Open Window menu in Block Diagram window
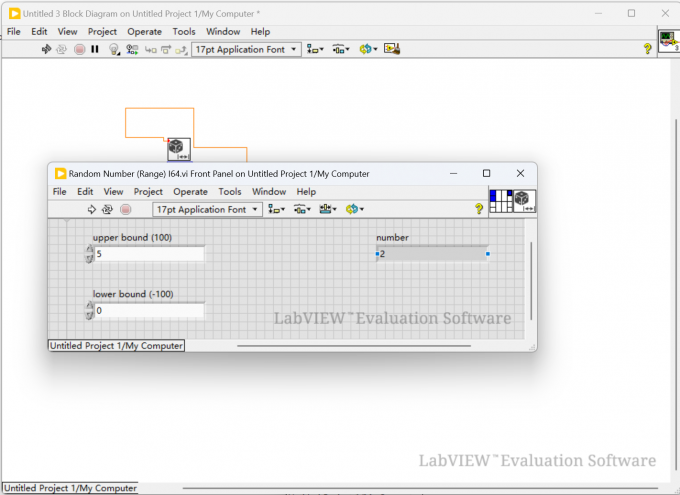Screen dimensions: 680x495 coord(223,32)
